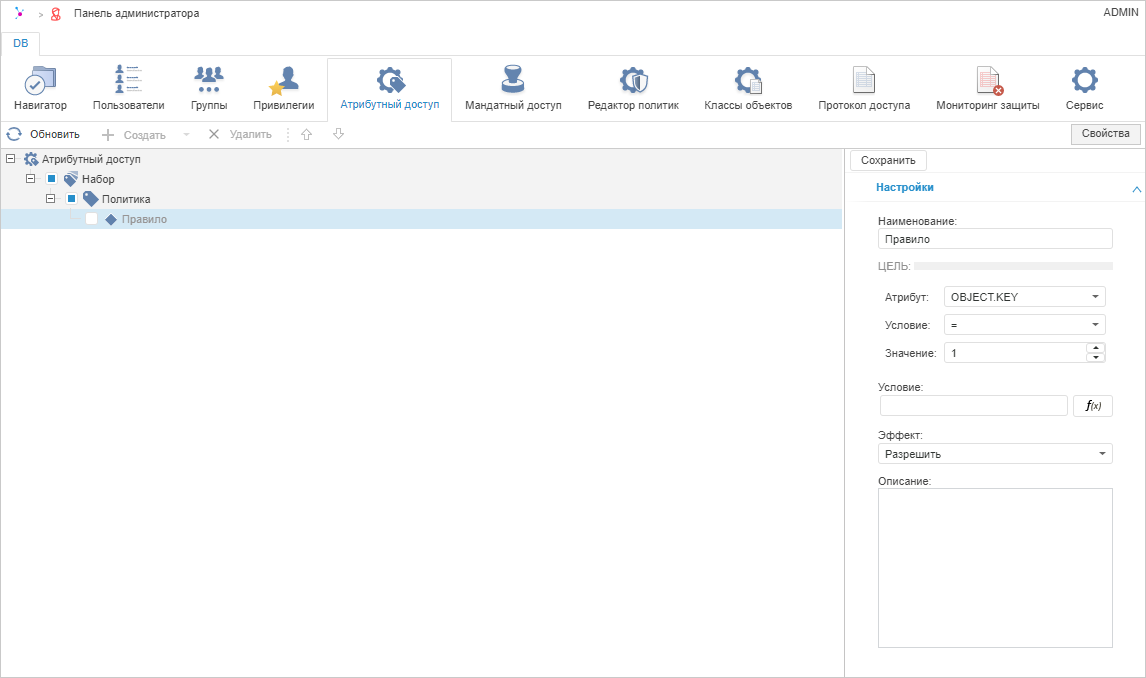This screenshot has height=678, width=1146.
Task: Open the Навигатор section icon
Action: (x=40, y=81)
